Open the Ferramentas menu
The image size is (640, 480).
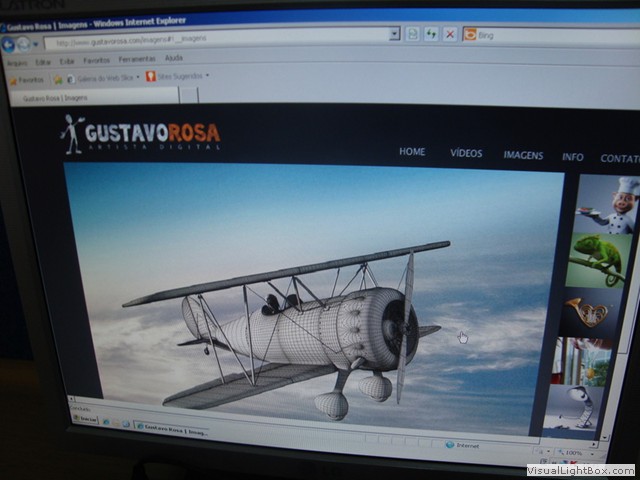(x=137, y=59)
